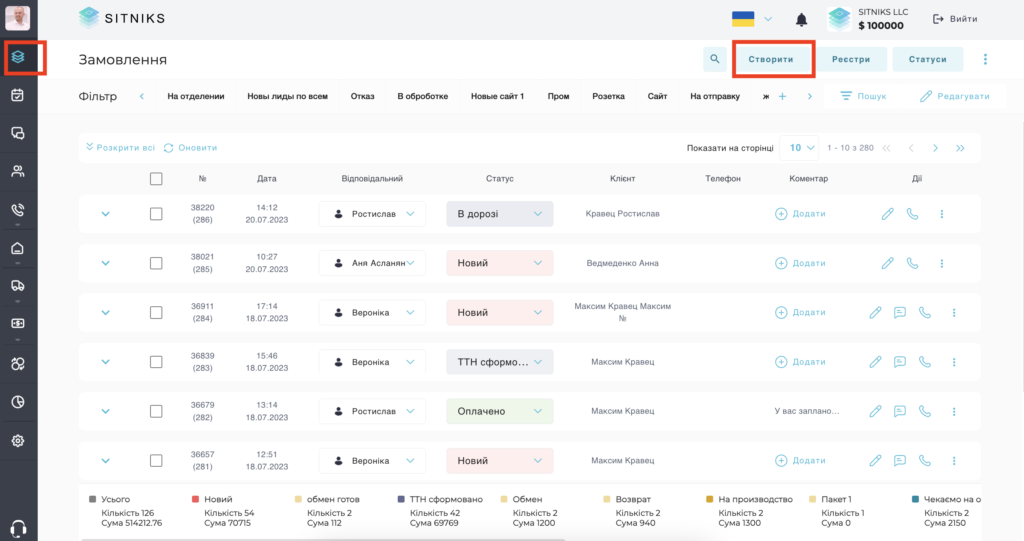Open the delivery truck sidebar icon
1024x541 pixels.
click(18, 286)
